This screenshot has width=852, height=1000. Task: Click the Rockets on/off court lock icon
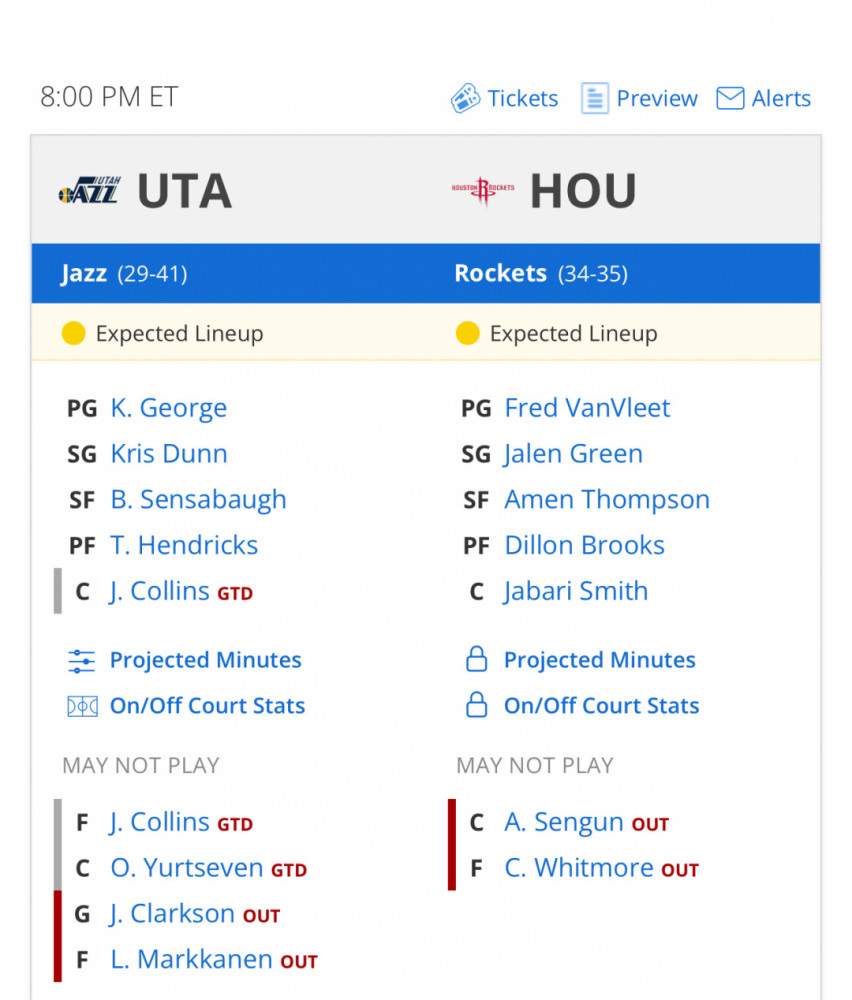click(477, 706)
